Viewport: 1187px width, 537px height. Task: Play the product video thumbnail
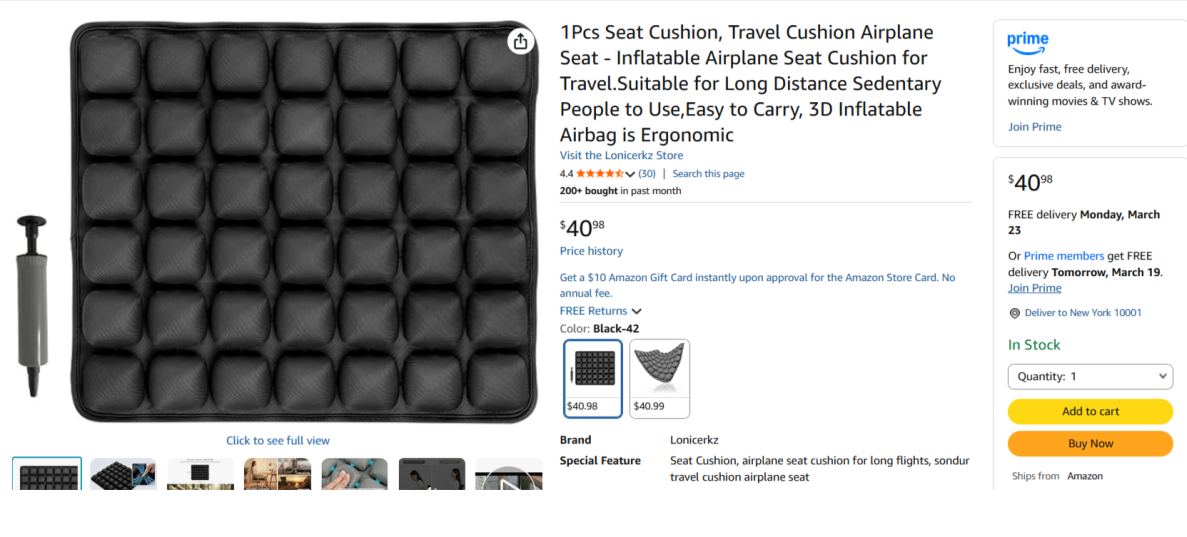[x=509, y=476]
